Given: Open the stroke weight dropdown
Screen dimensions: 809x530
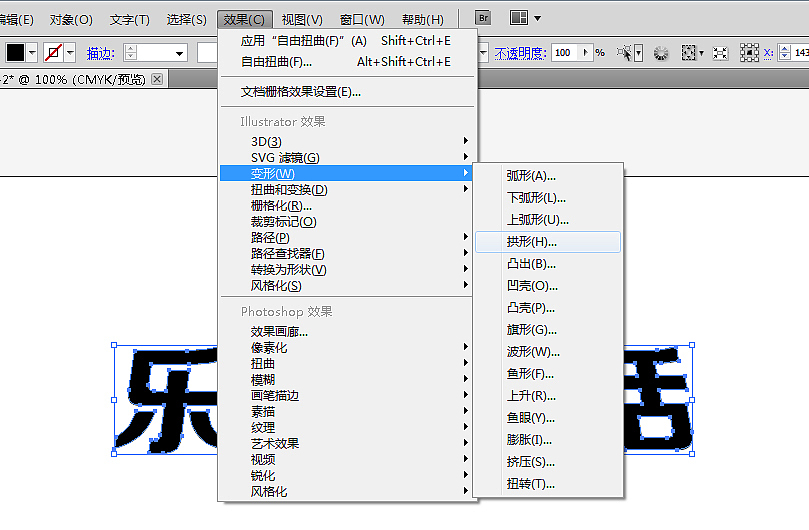Looking at the screenshot, I should tap(179, 53).
